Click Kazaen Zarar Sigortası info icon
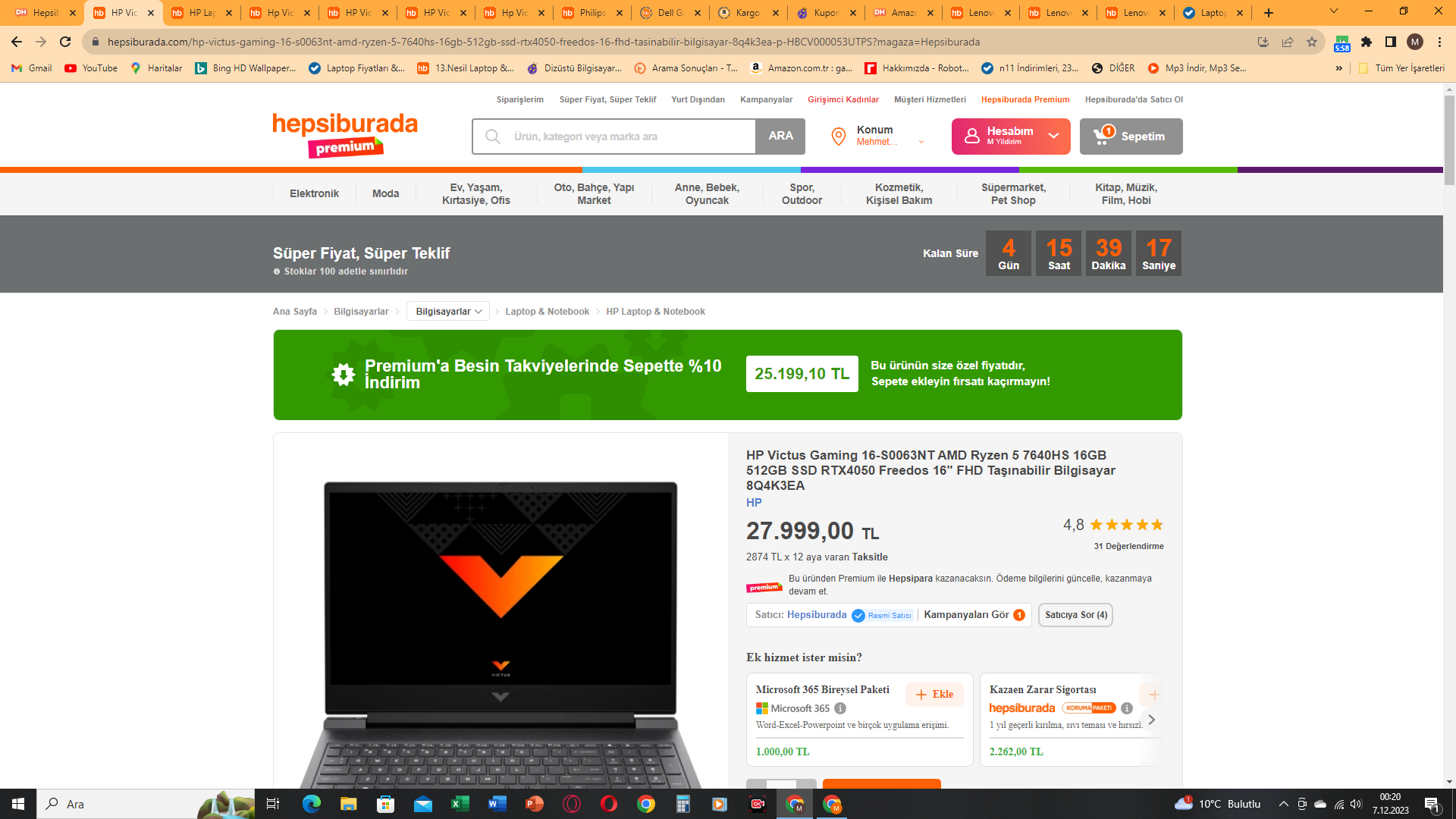 tap(1127, 708)
